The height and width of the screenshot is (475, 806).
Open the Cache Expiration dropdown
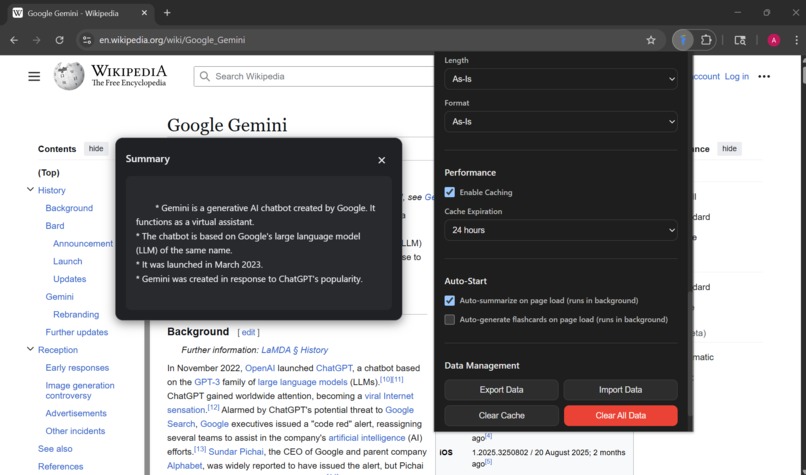pyautogui.click(x=561, y=230)
